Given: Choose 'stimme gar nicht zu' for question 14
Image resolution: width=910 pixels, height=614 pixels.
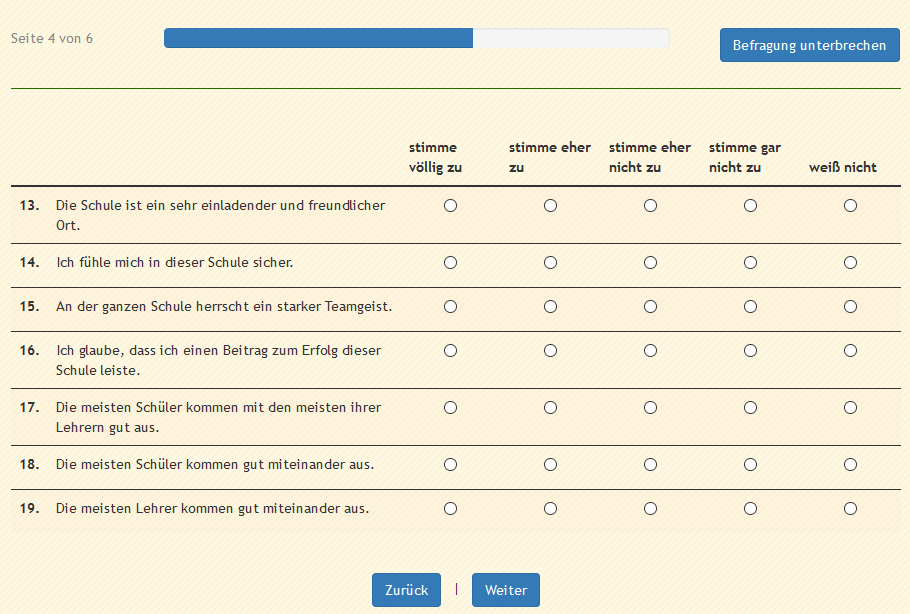Looking at the screenshot, I should pyautogui.click(x=750, y=262).
